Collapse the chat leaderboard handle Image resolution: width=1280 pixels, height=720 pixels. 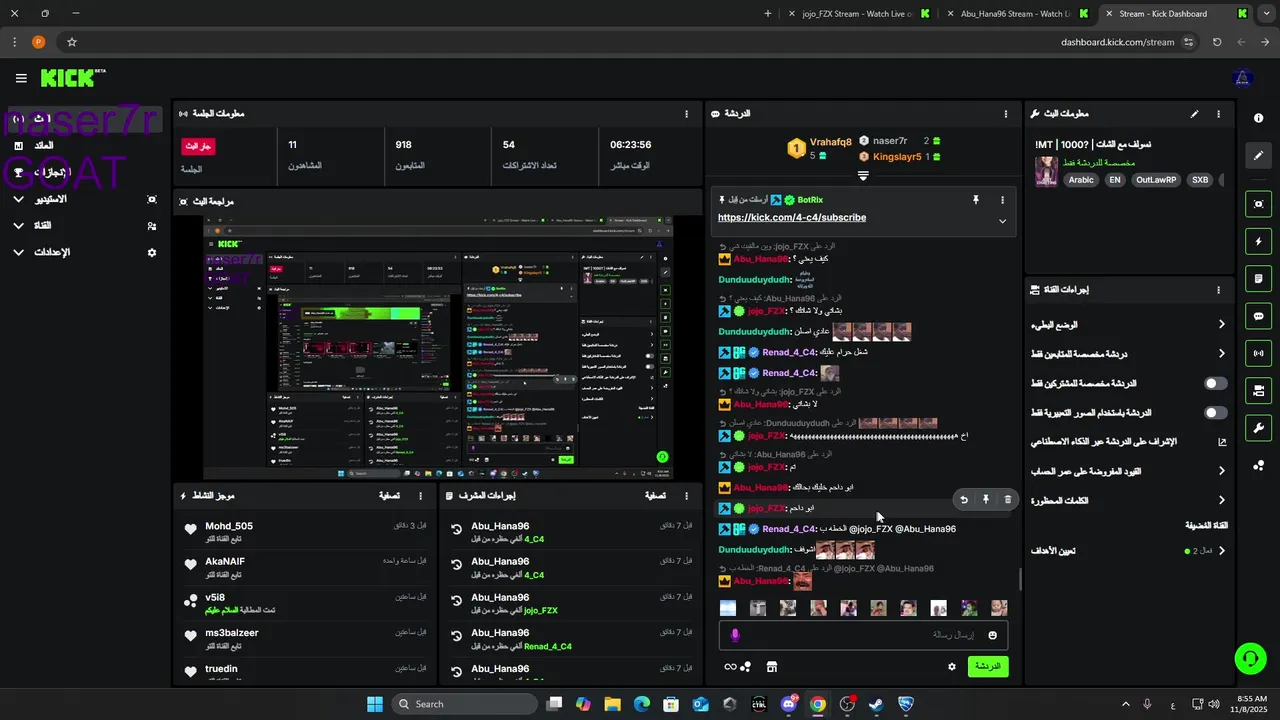point(863,176)
